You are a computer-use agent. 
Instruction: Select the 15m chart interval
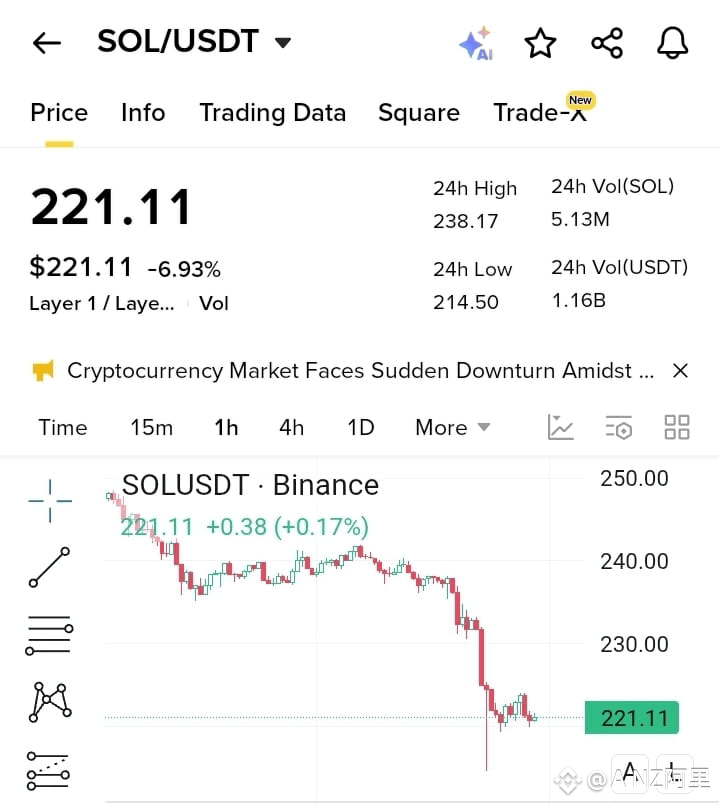pos(152,428)
